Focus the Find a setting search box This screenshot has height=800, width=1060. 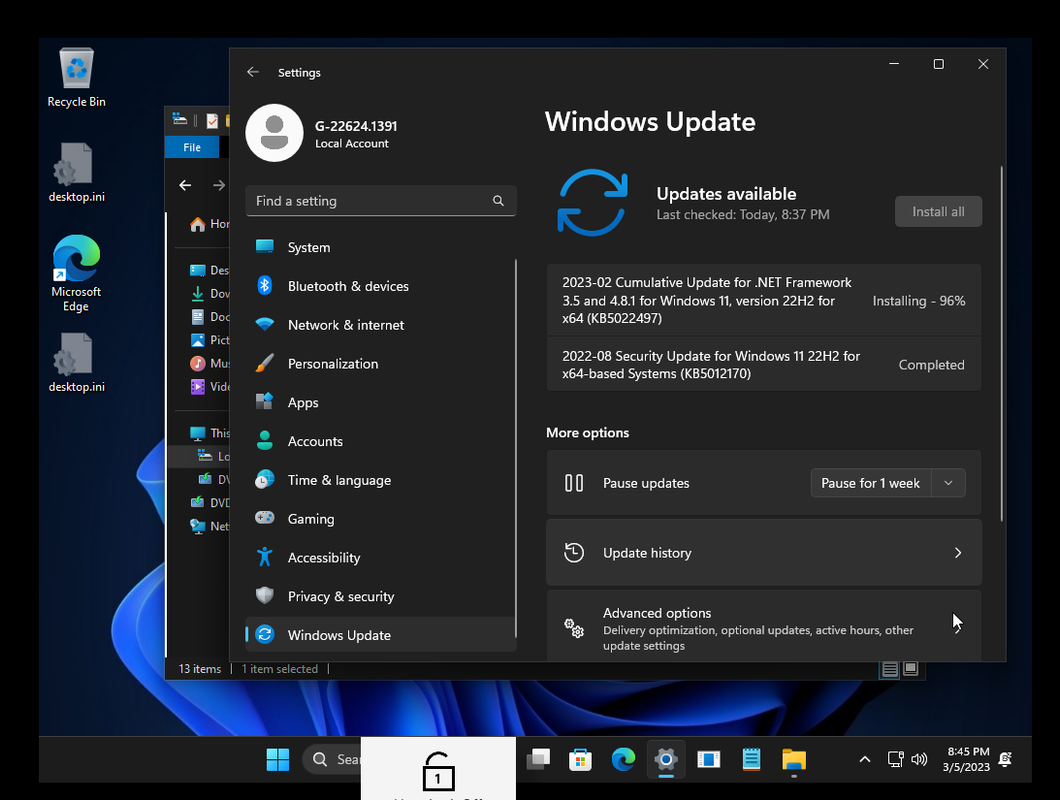pyautogui.click(x=381, y=201)
